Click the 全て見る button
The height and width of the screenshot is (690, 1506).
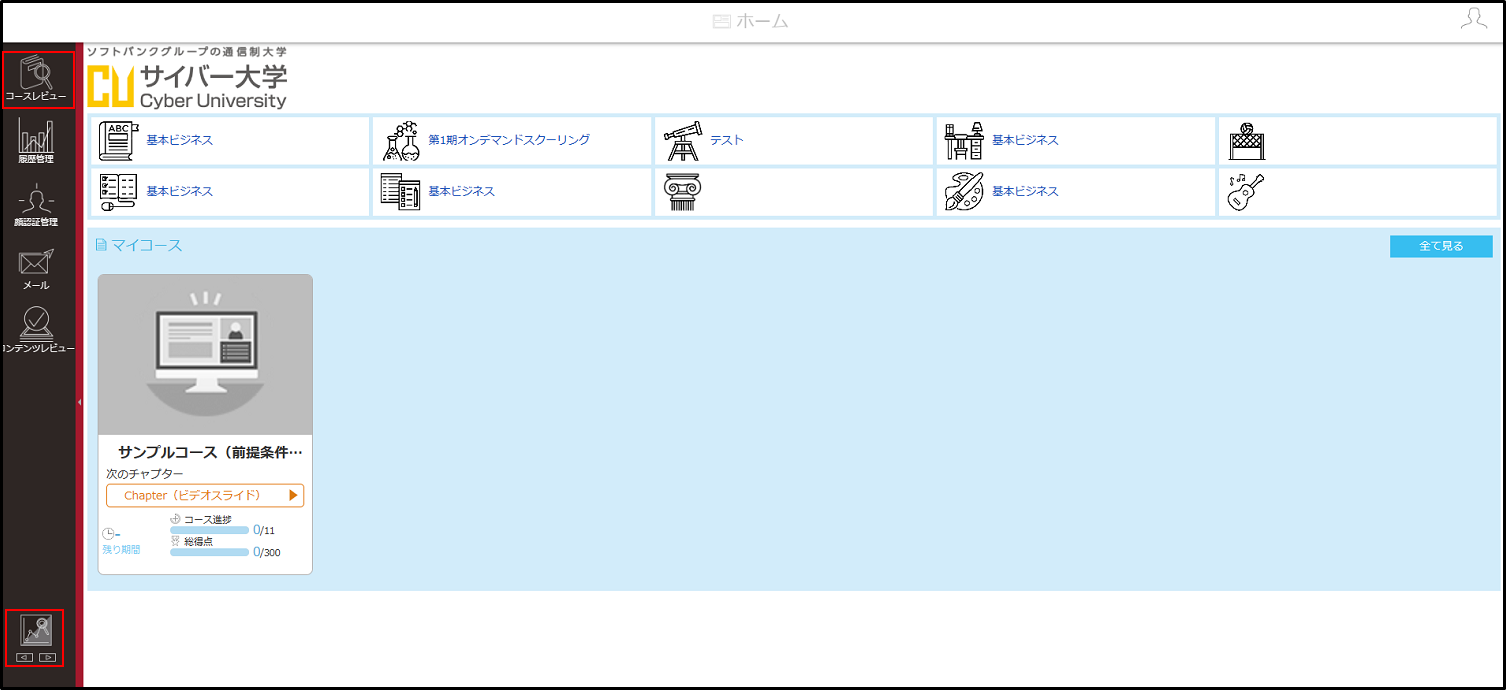[1441, 246]
